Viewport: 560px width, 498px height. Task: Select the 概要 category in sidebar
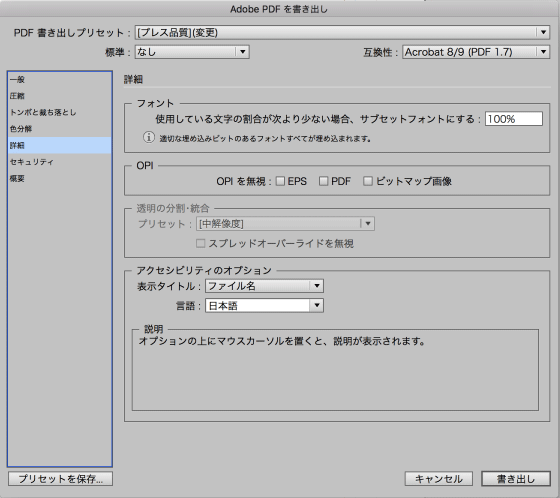pos(60,179)
